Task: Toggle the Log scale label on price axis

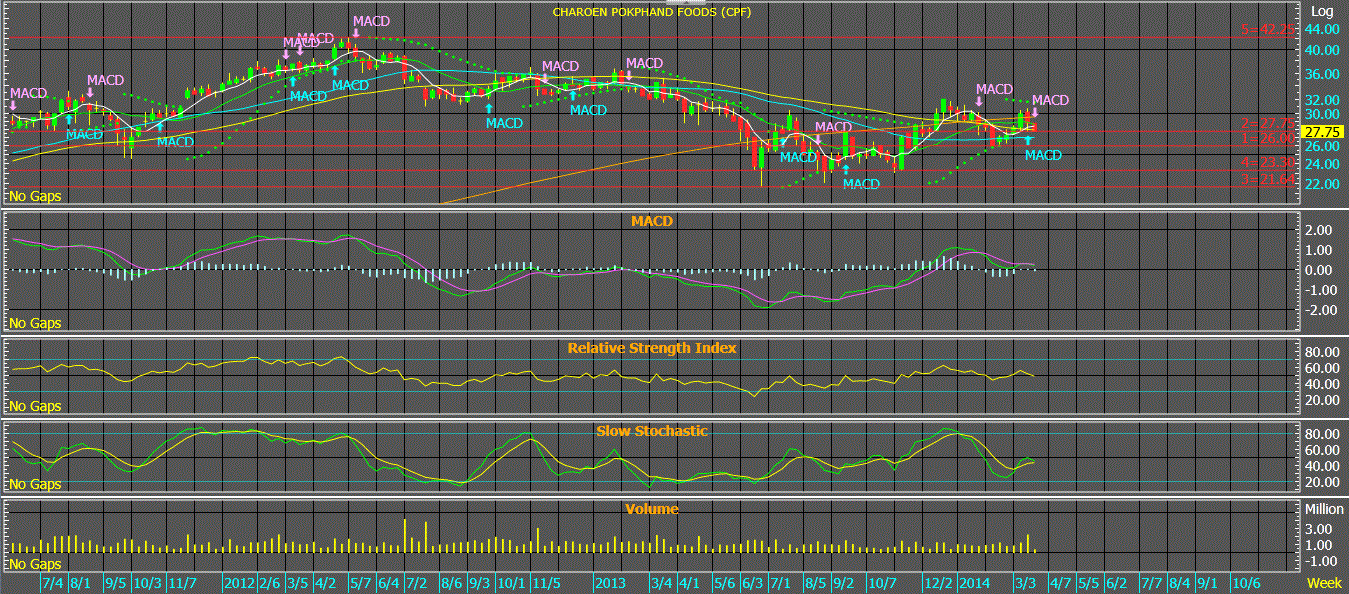Action: click(1322, 11)
